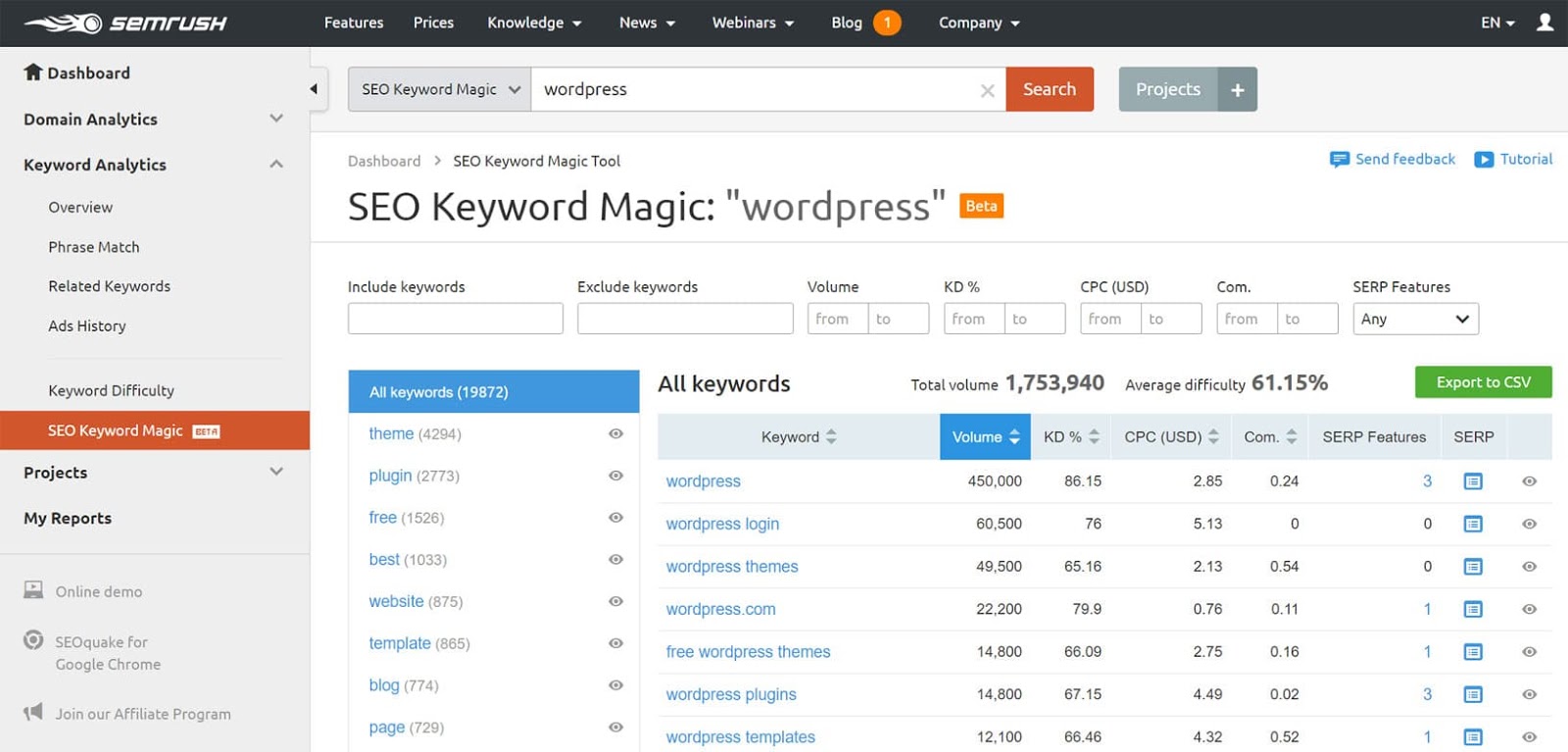Click the Export to CSV button
Screen dimensions: 1568x752
click(x=1483, y=382)
